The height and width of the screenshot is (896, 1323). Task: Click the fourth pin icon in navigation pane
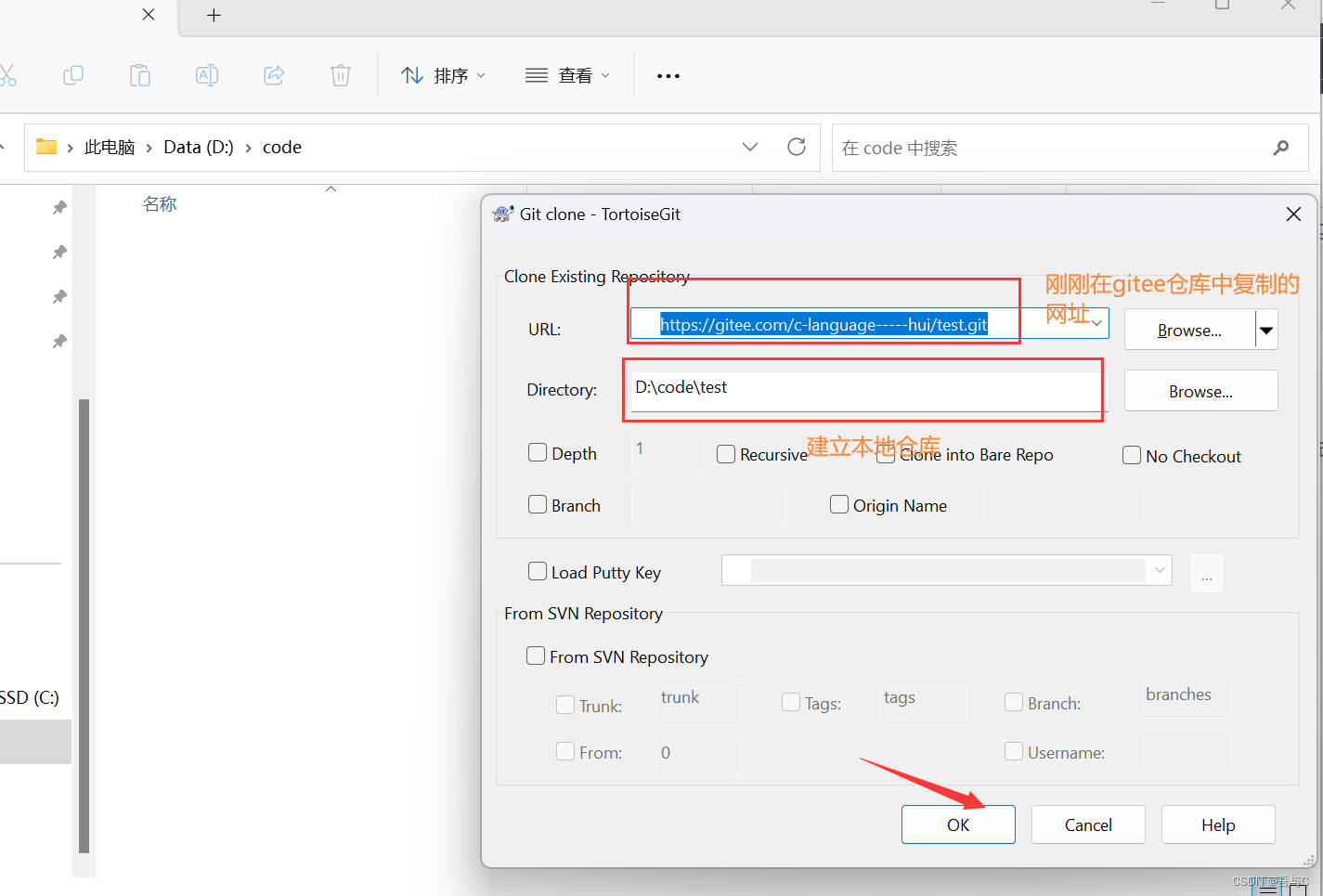tap(59, 341)
